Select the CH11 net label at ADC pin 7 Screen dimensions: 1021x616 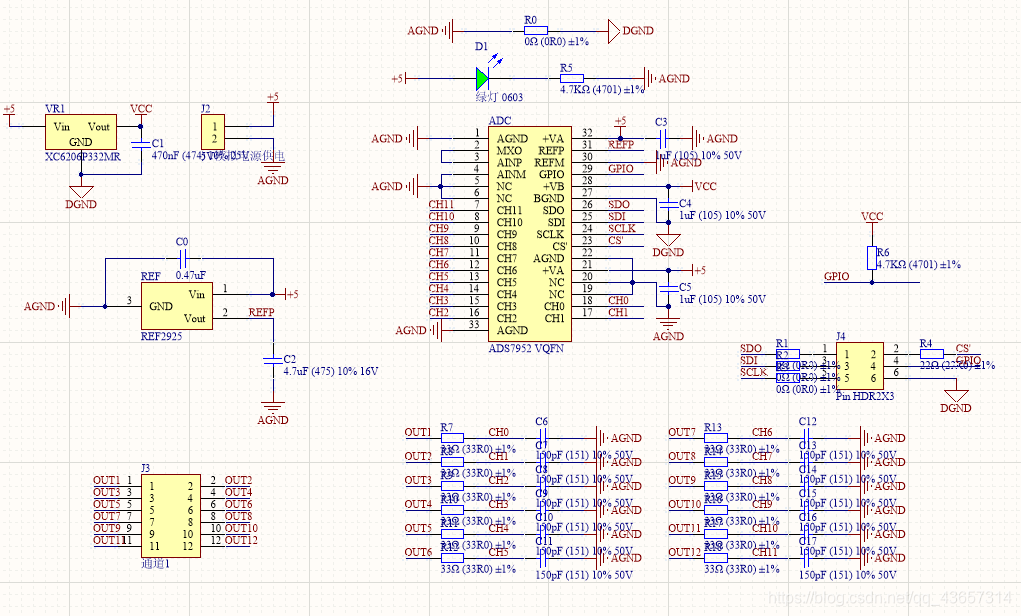point(441,204)
